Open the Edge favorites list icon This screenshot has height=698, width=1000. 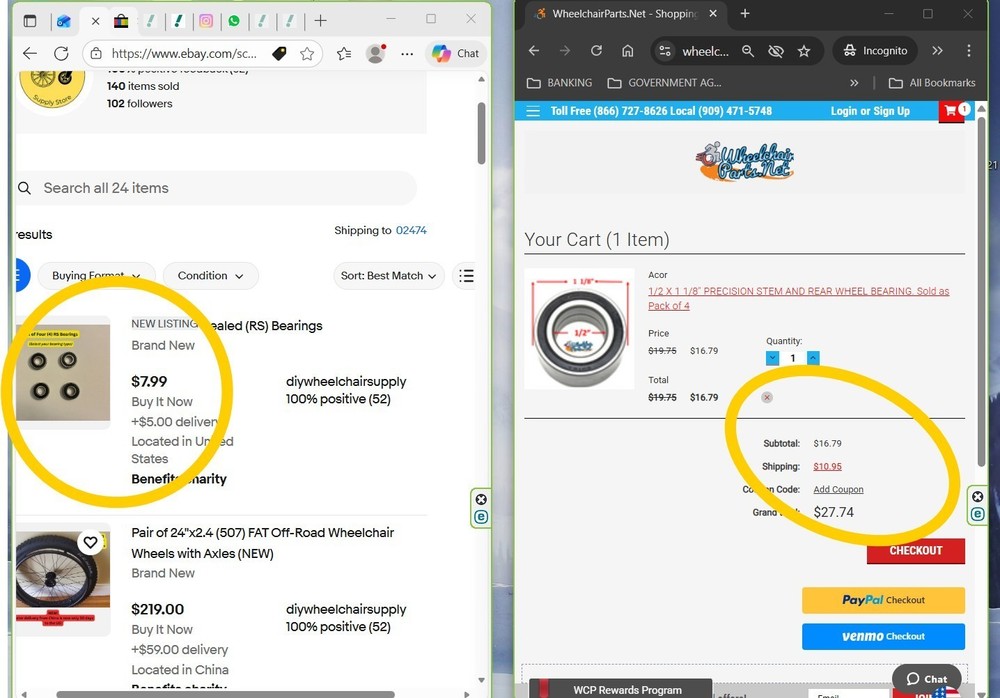344,54
